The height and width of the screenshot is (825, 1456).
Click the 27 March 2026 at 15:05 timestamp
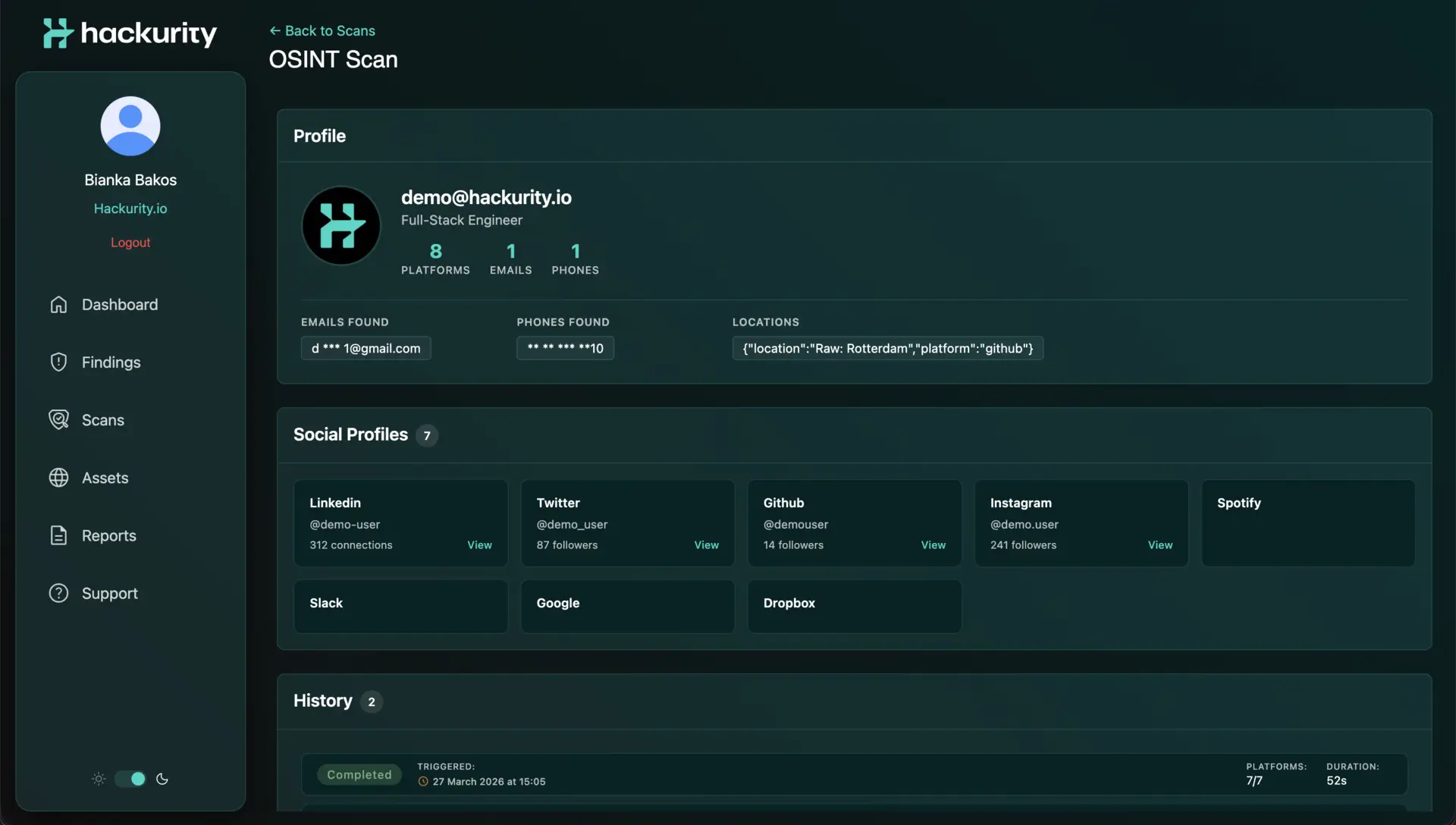(x=488, y=782)
